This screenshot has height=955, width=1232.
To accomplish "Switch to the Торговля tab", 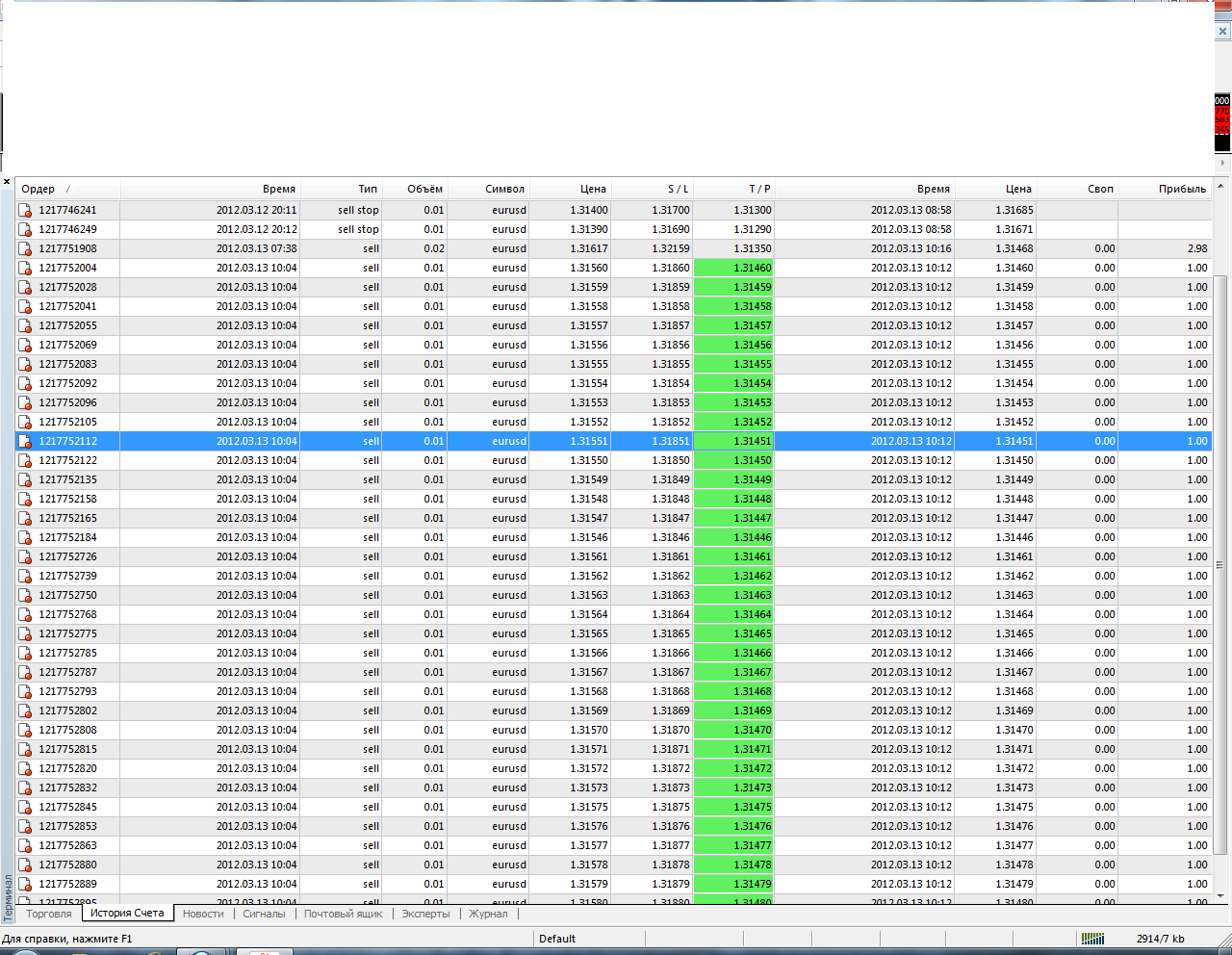I will pyautogui.click(x=49, y=914).
